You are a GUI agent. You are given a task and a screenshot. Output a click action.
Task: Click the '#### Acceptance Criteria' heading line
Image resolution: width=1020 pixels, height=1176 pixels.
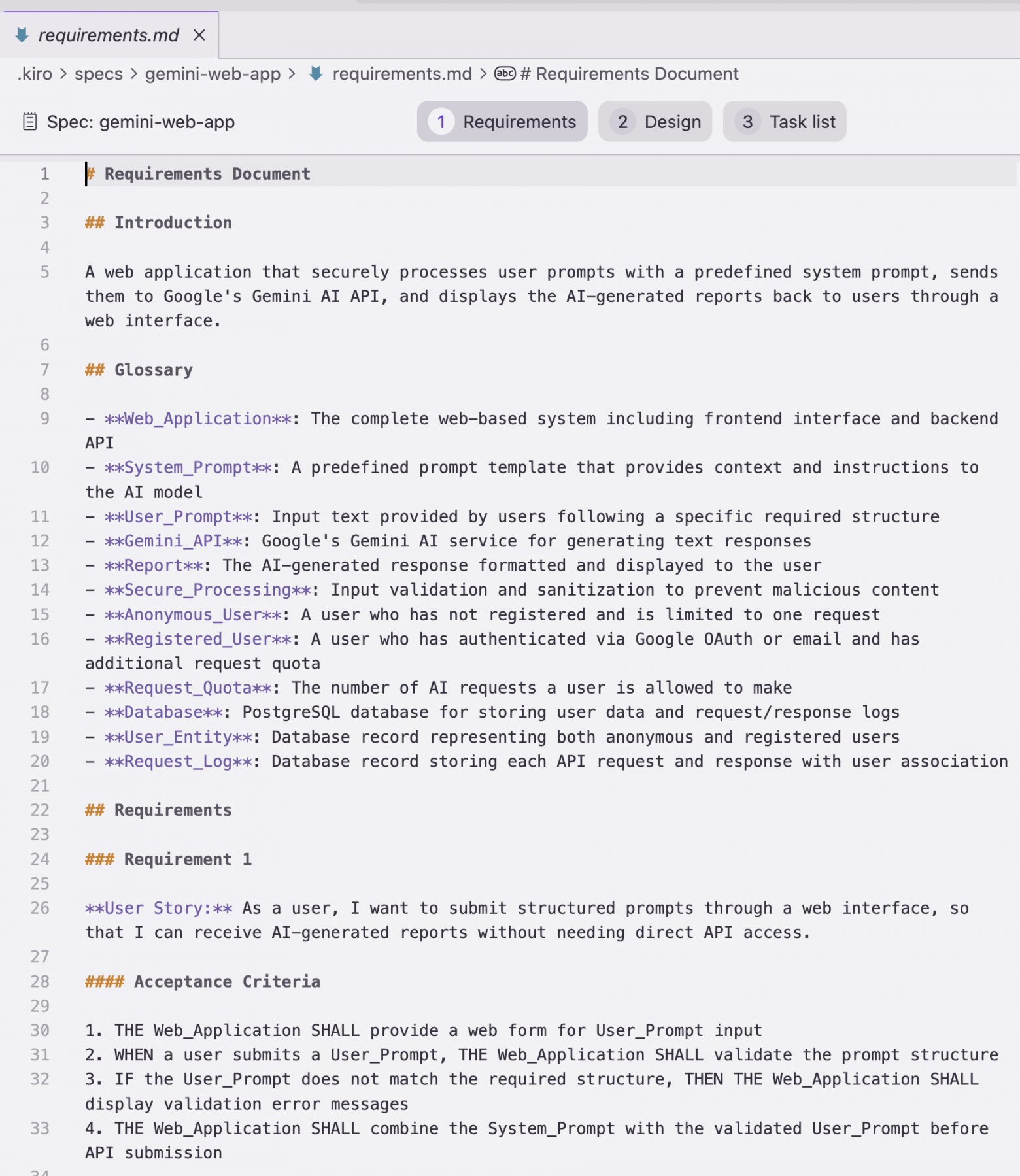point(226,982)
